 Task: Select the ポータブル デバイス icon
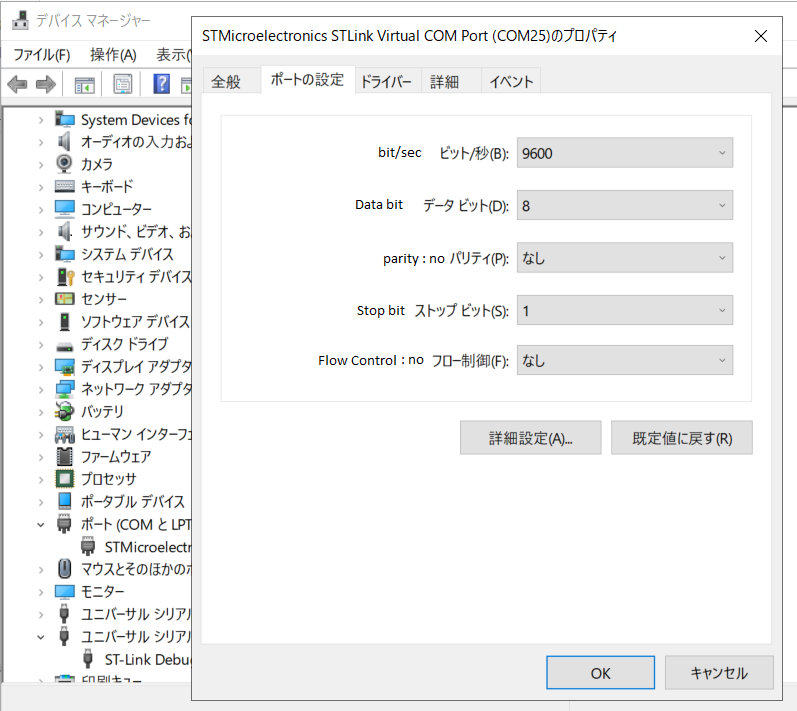pos(65,501)
